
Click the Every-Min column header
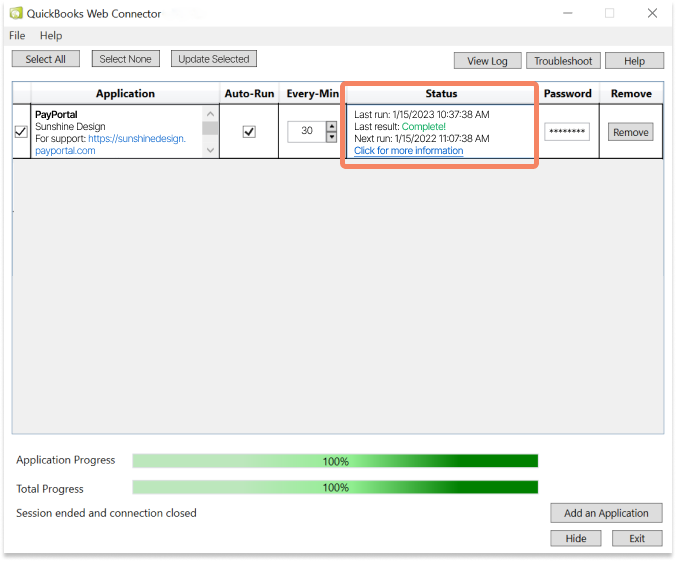pyautogui.click(x=312, y=94)
